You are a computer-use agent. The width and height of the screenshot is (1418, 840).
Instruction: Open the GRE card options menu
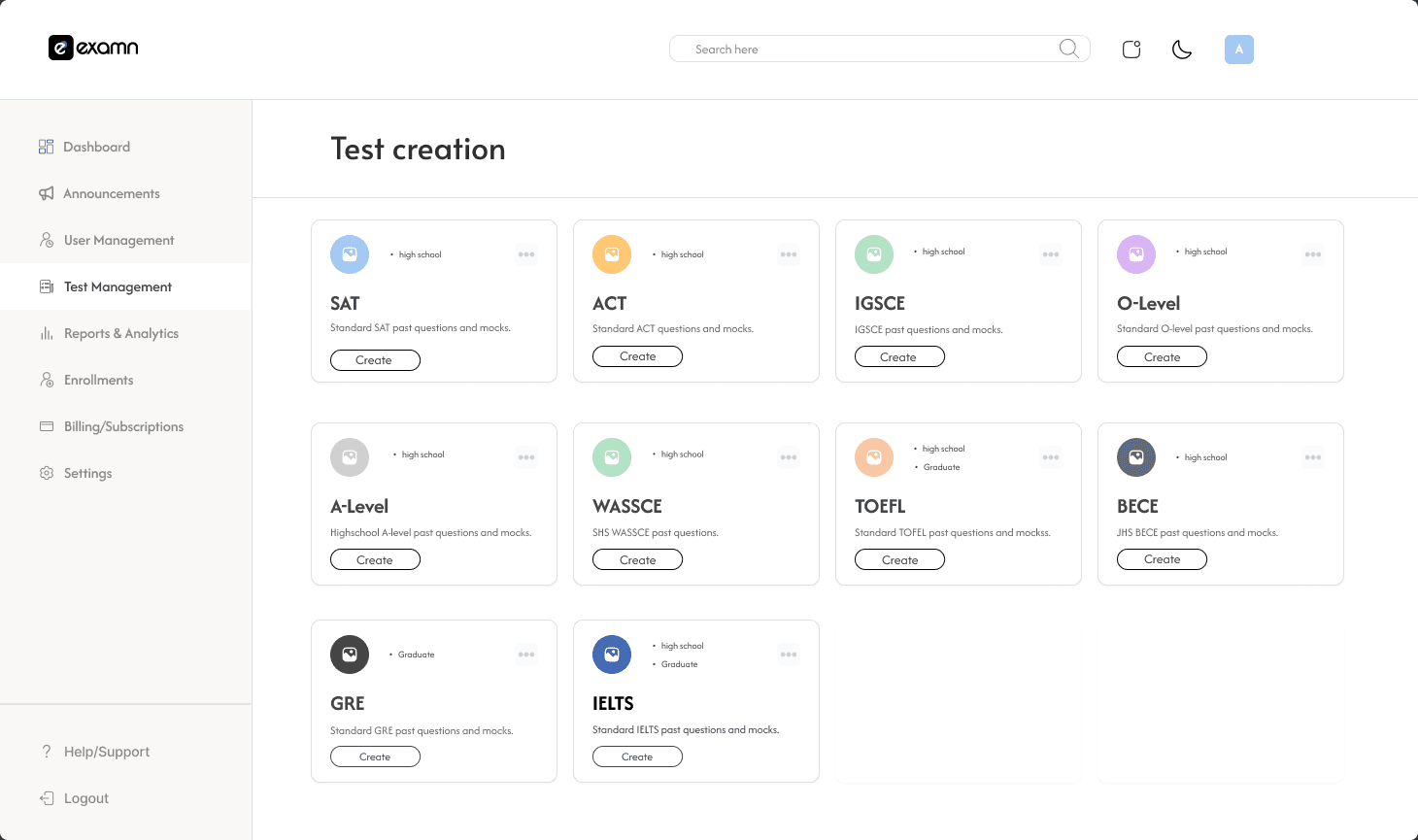coord(526,654)
